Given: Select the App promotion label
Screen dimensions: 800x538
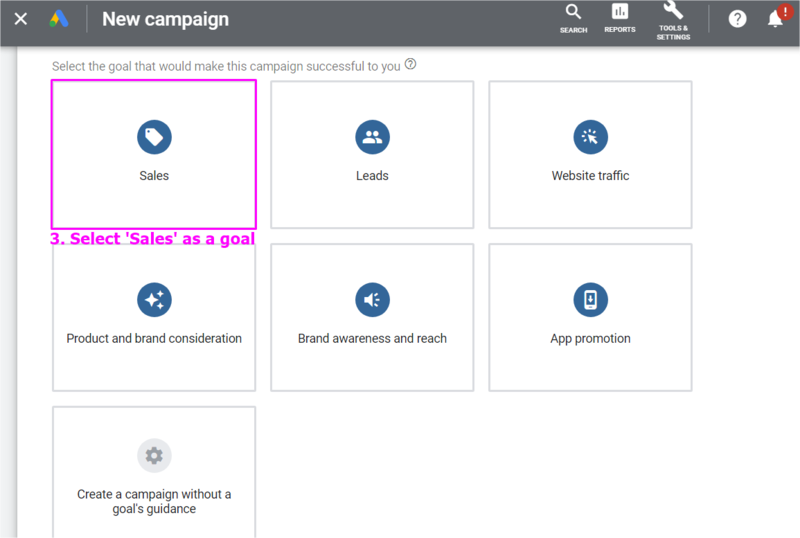Looking at the screenshot, I should click(x=590, y=339).
